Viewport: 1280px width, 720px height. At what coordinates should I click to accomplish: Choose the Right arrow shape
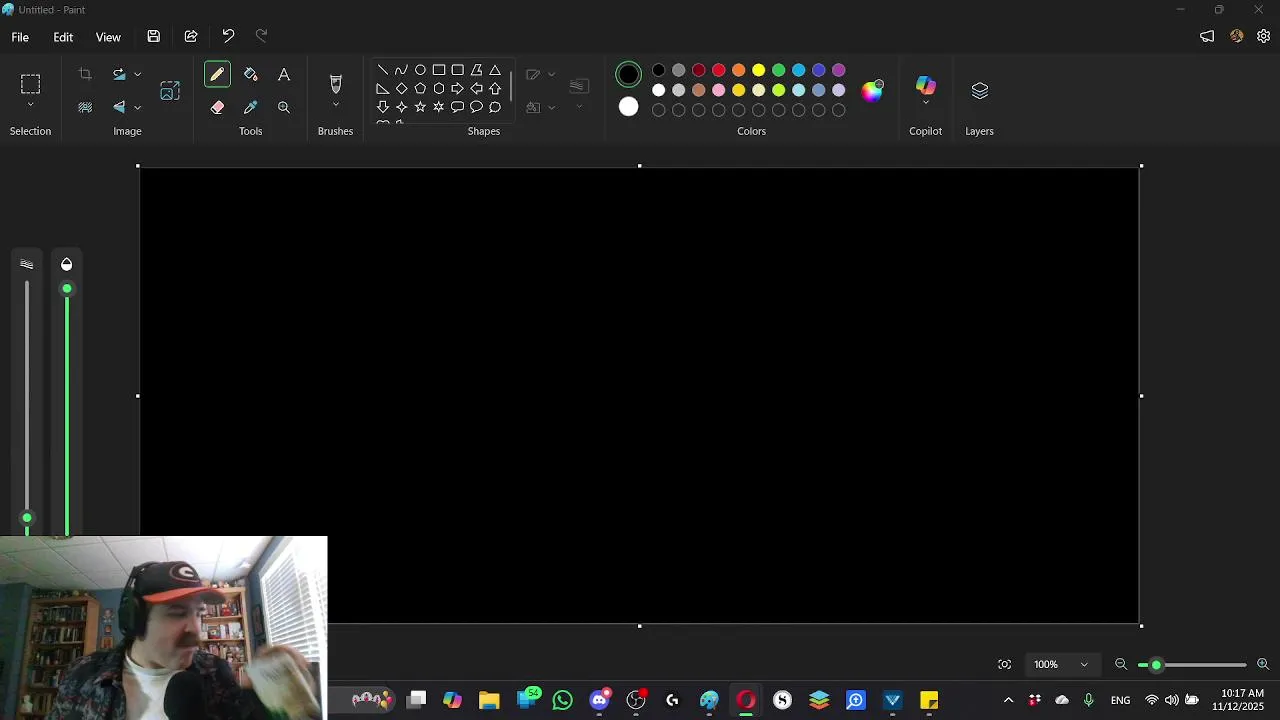click(457, 89)
